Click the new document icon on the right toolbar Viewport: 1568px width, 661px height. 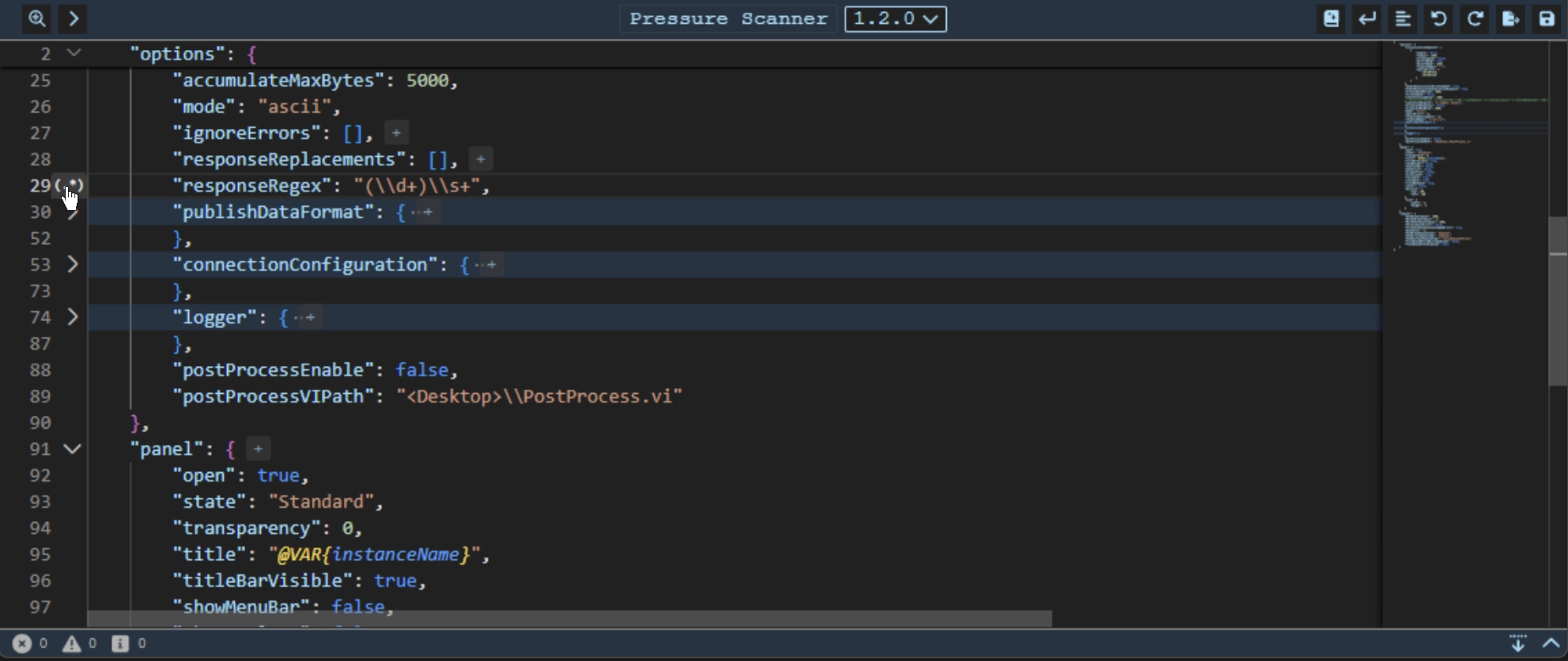coord(1331,19)
